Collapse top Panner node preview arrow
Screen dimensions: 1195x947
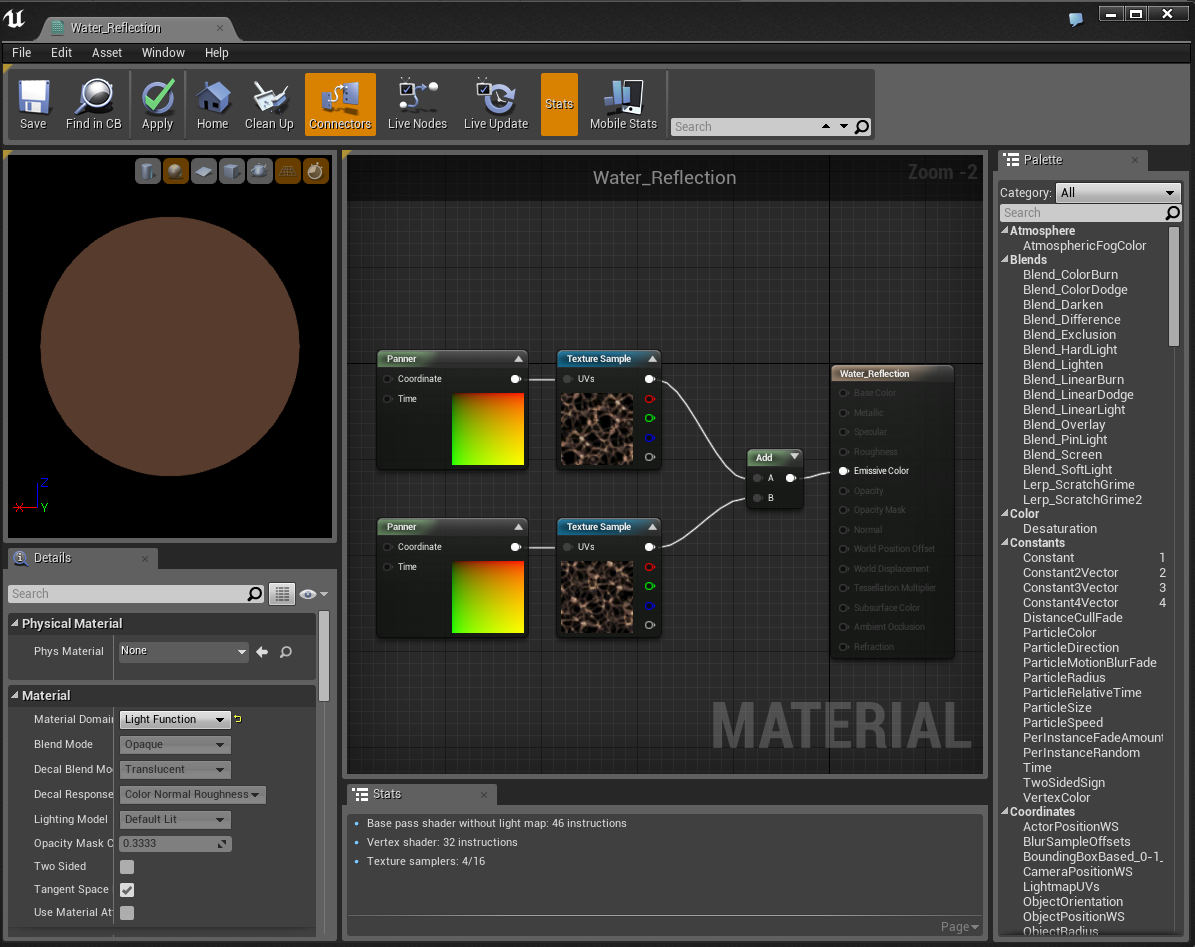click(x=518, y=359)
